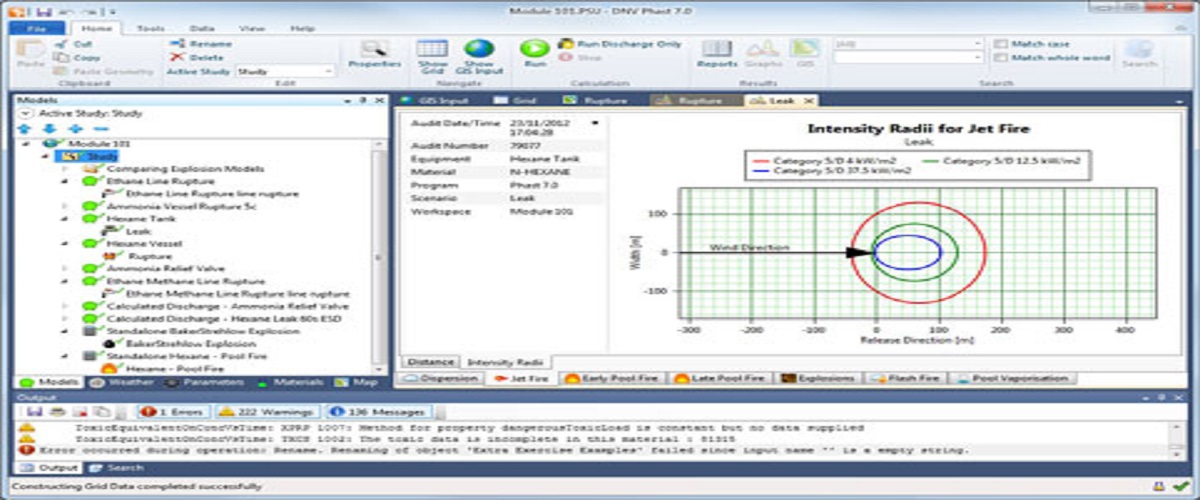Show the 222 Warnings filter
Screen dimensions: 1200x500
point(268,411)
